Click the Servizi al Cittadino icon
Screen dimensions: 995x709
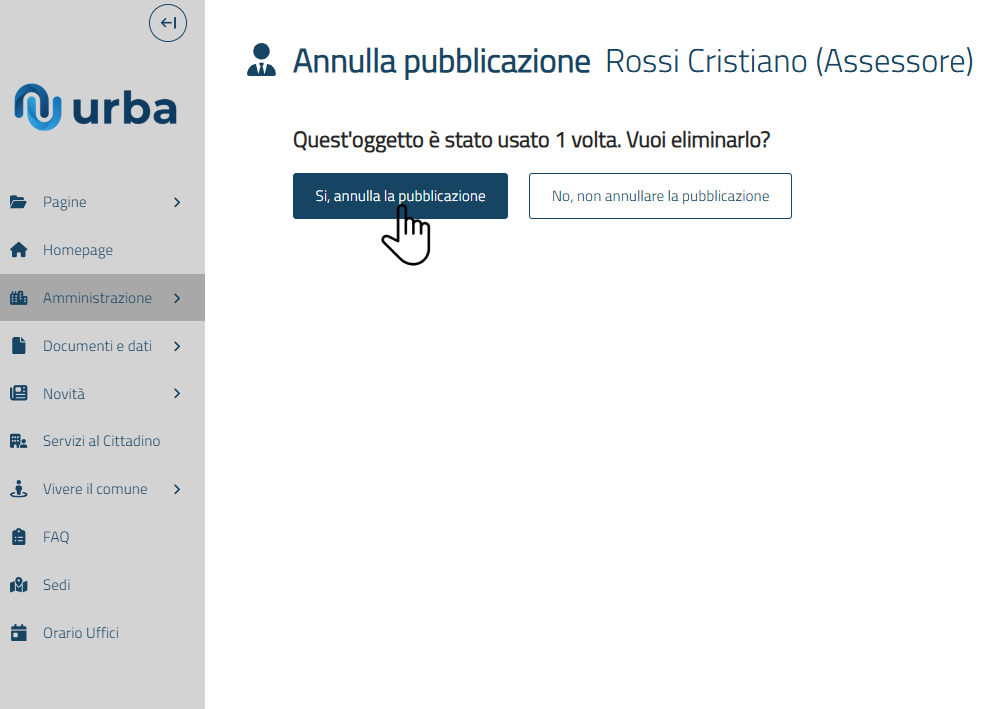tap(20, 441)
